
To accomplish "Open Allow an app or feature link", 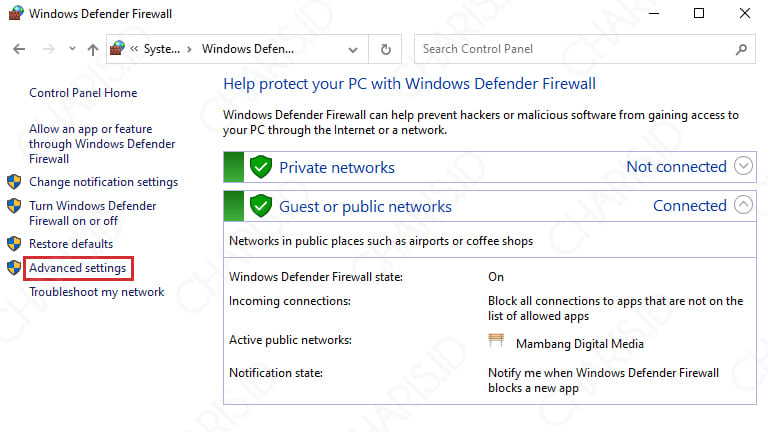I will [102, 144].
